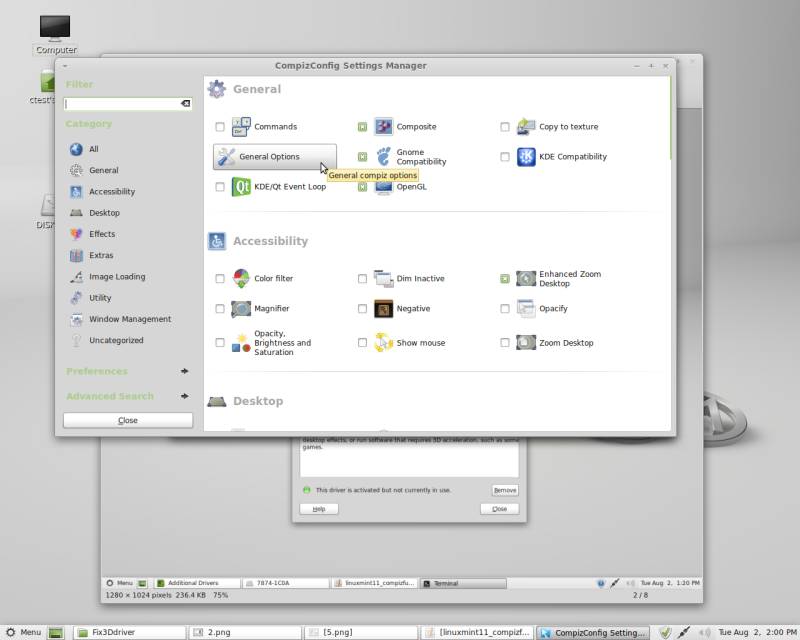Switch to the [5.png] taskbar window
The height and width of the screenshot is (640, 800).
point(361,633)
